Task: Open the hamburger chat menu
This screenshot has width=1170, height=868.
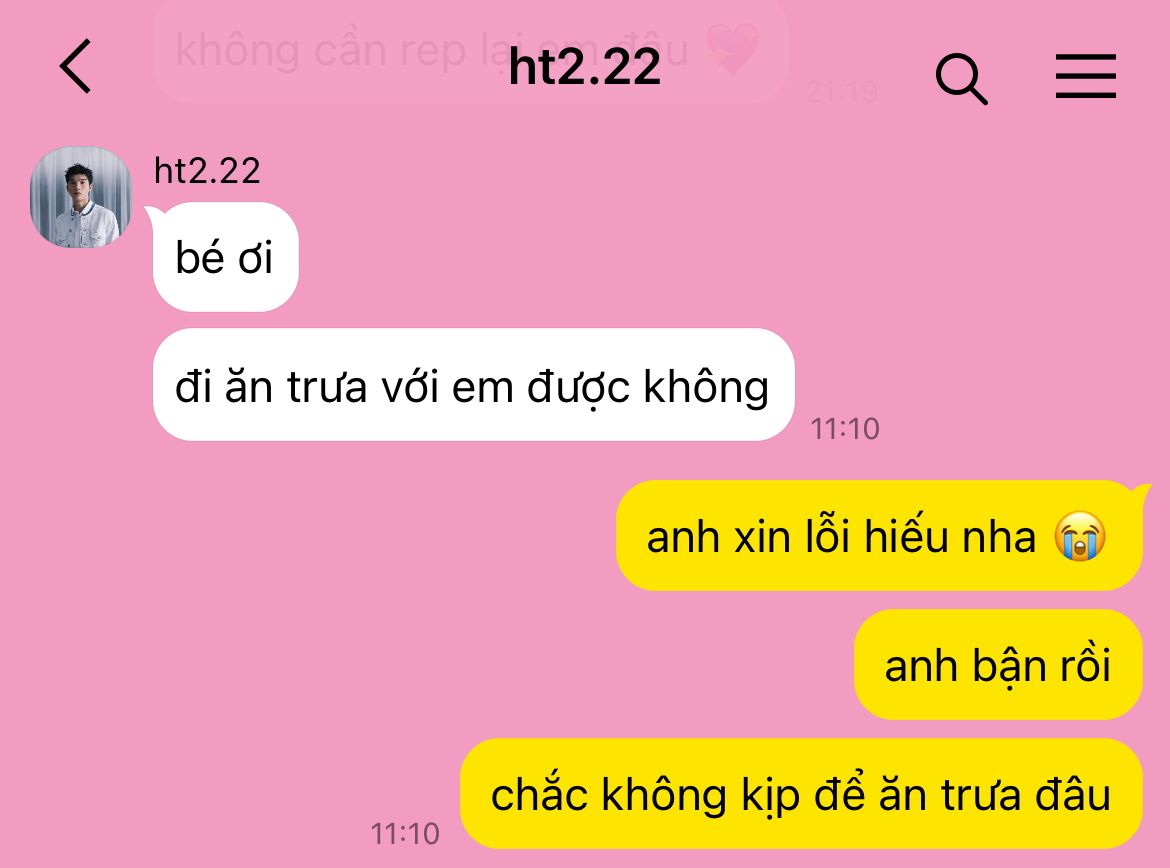Action: point(1086,75)
